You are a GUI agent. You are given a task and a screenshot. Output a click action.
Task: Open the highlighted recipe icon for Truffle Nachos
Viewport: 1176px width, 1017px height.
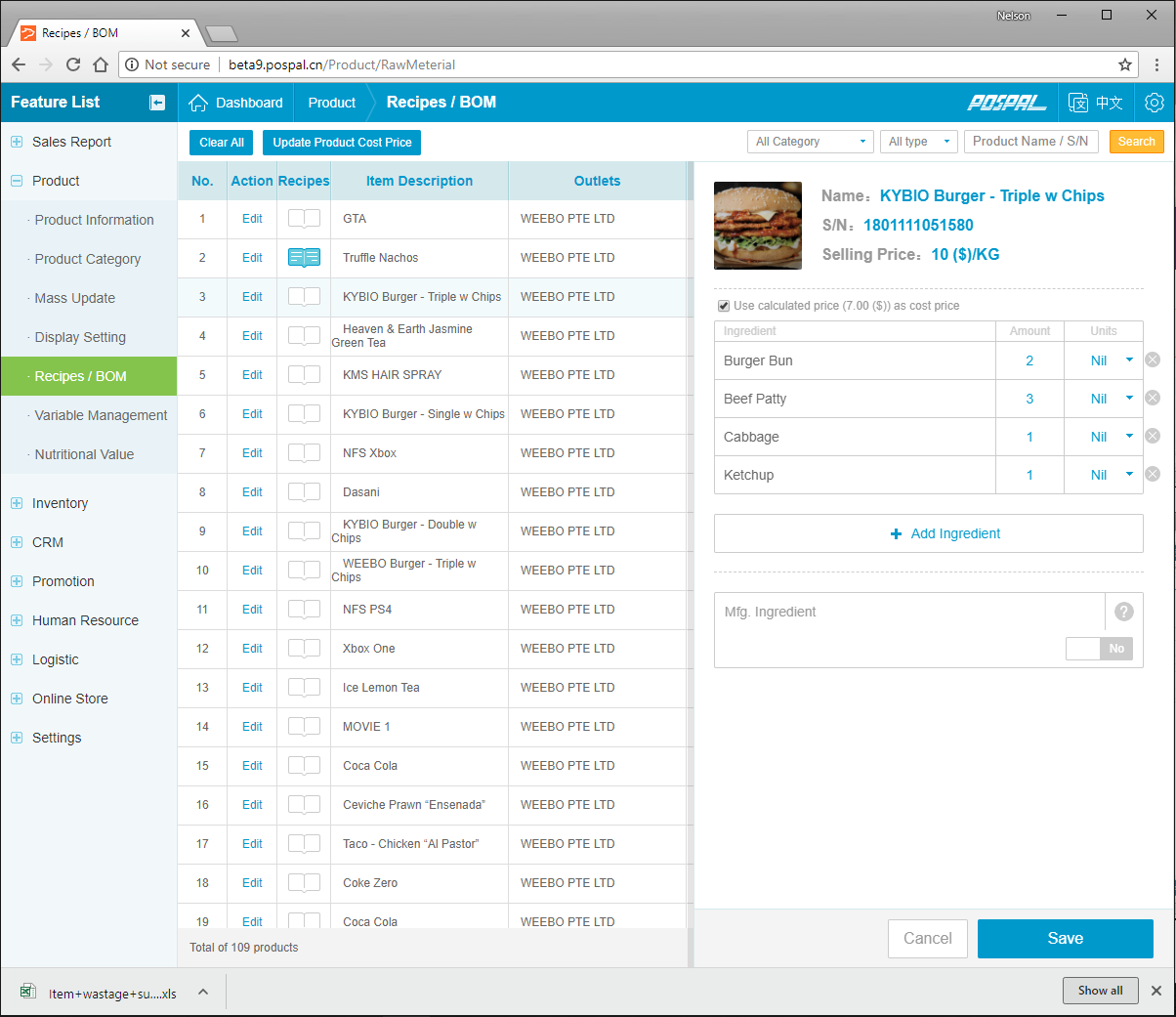(x=304, y=258)
